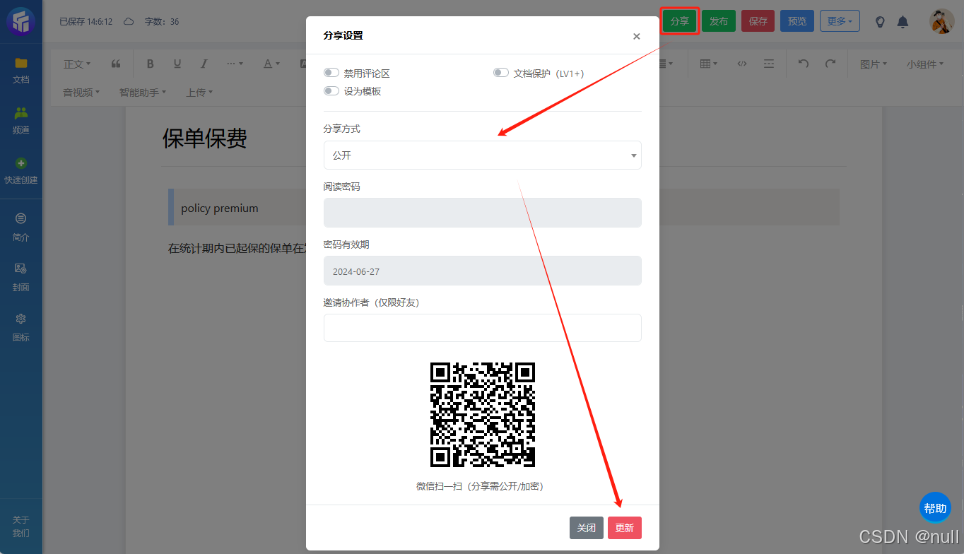Open the 图片 image dropdown

point(873,64)
